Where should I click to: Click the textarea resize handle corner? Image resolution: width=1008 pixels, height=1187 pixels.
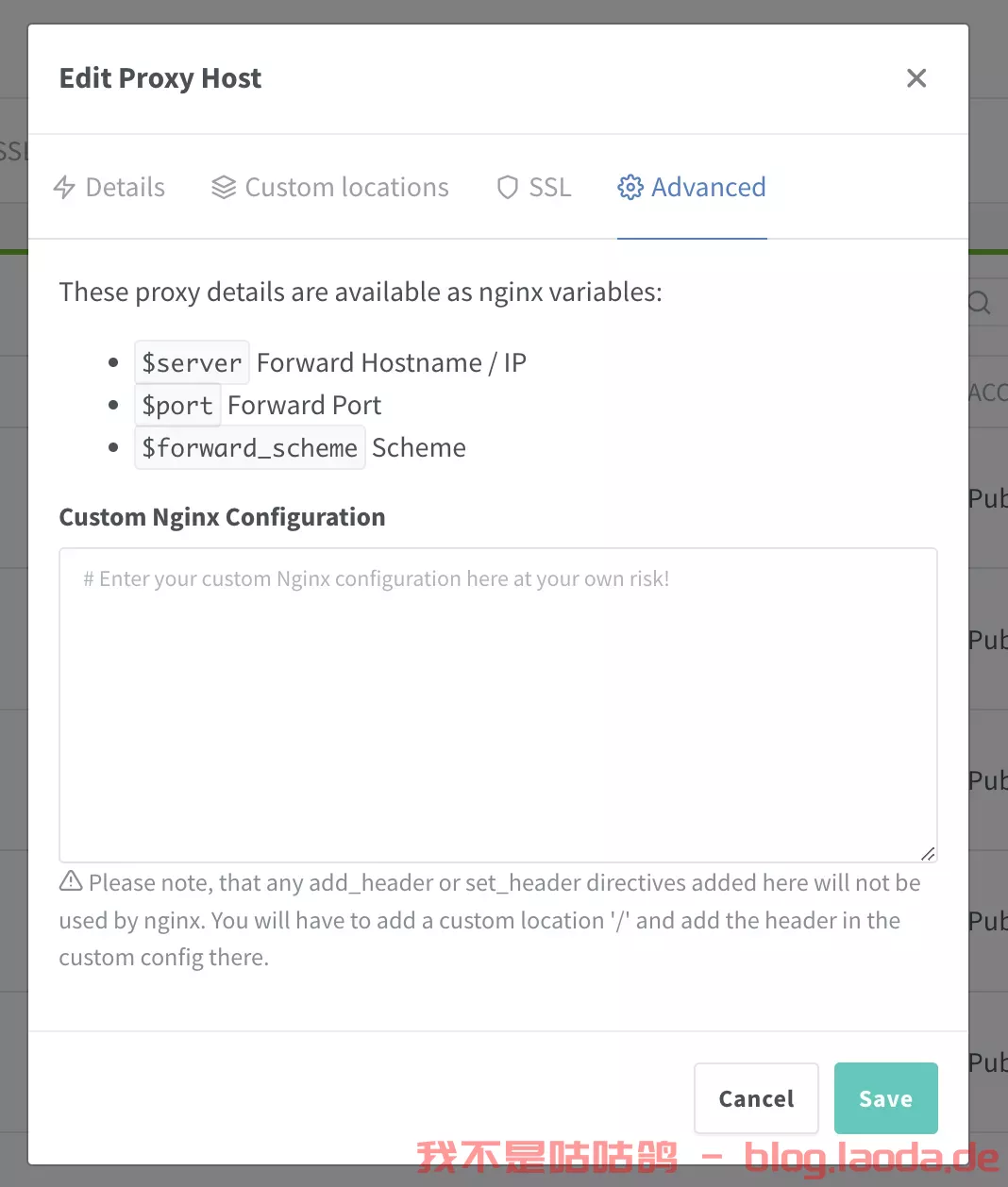pos(928,853)
